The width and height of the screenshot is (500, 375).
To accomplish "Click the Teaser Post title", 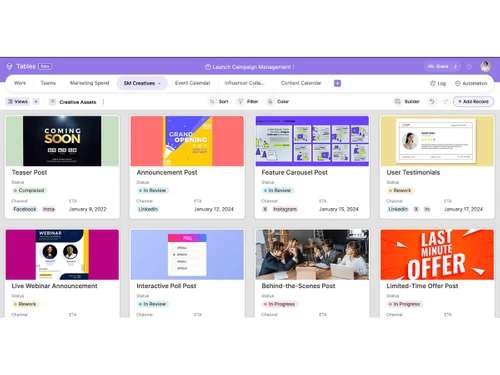I will (x=29, y=172).
